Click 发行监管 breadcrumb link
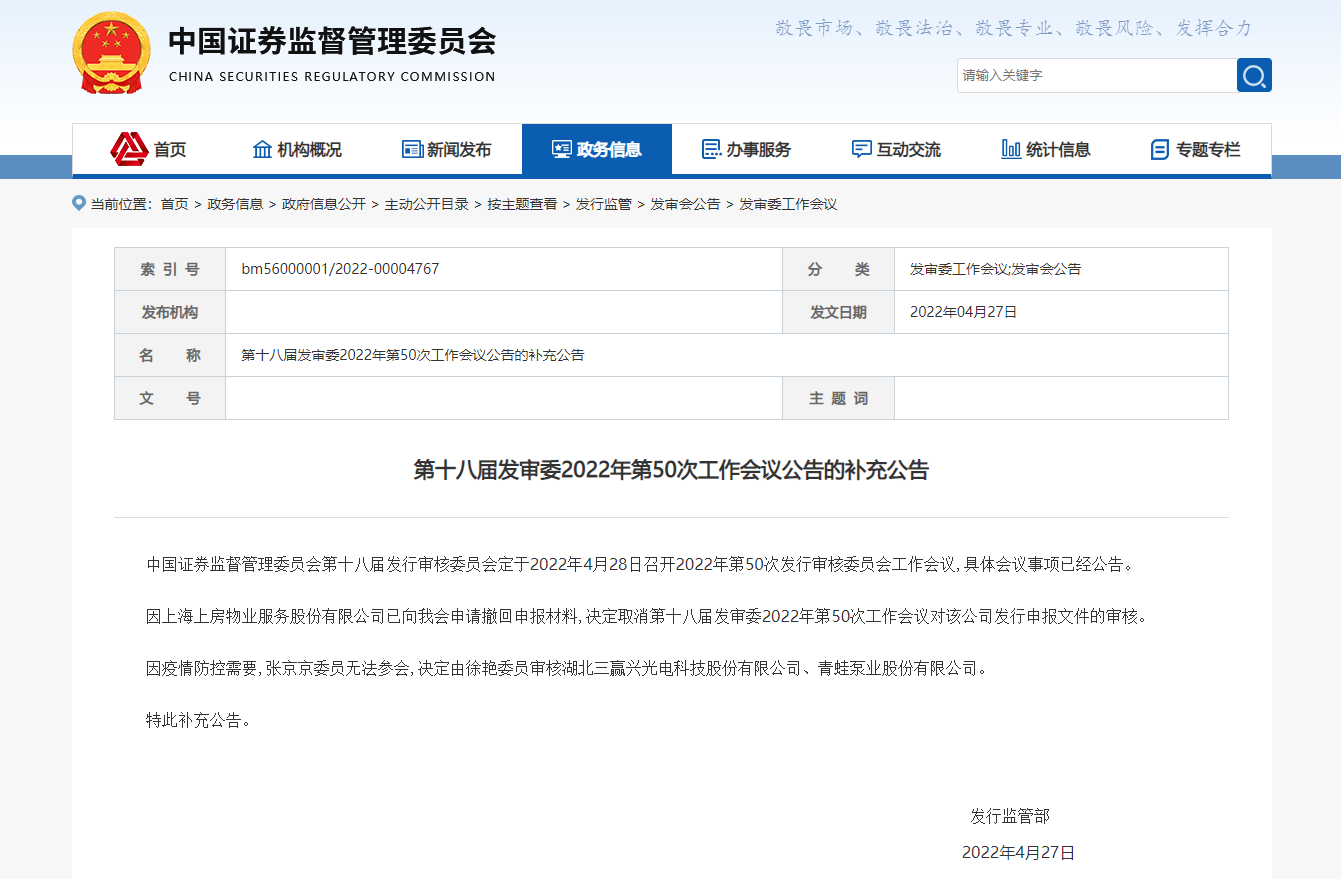 (x=604, y=204)
